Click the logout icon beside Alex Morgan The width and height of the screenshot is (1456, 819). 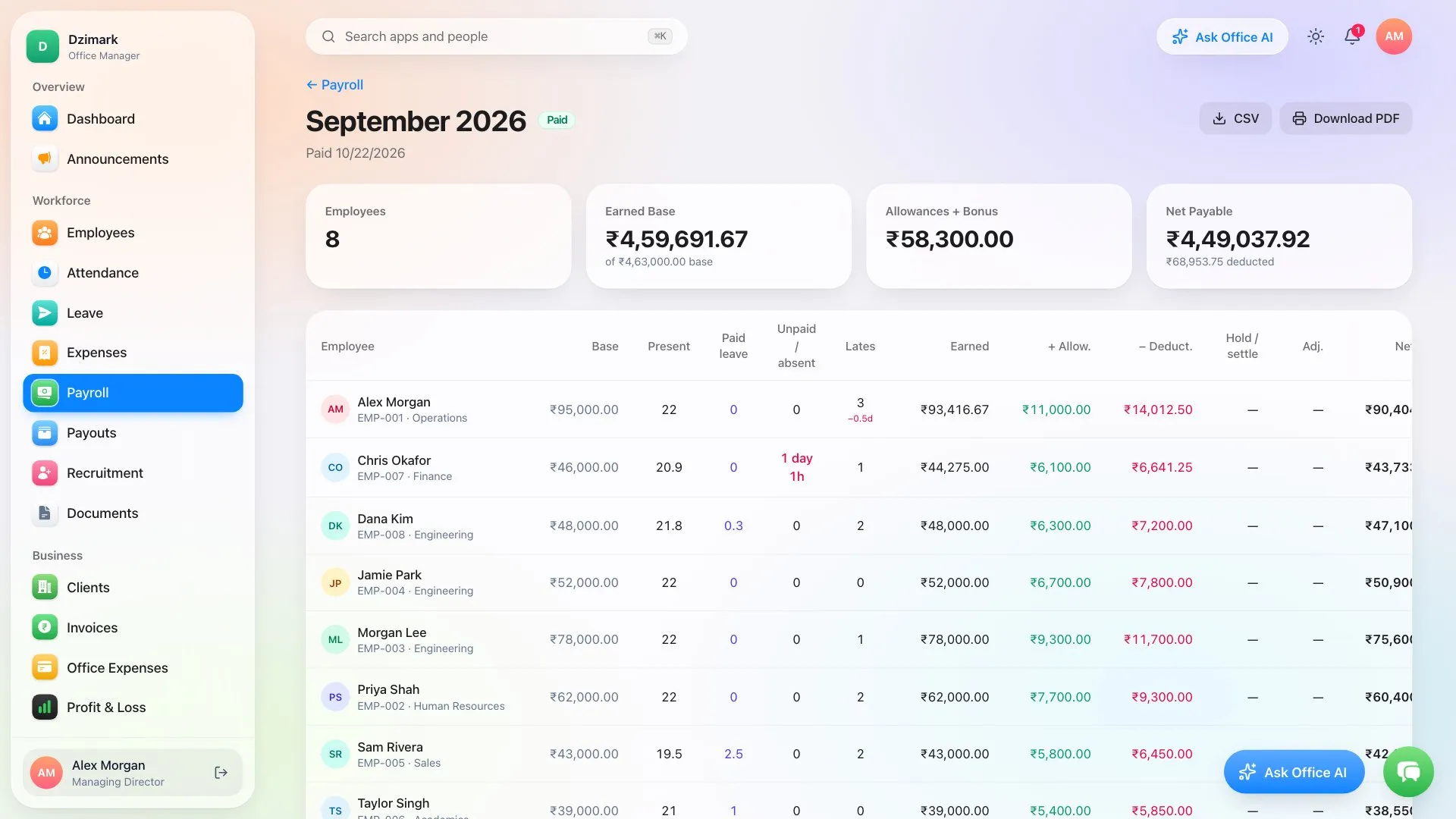(221, 773)
